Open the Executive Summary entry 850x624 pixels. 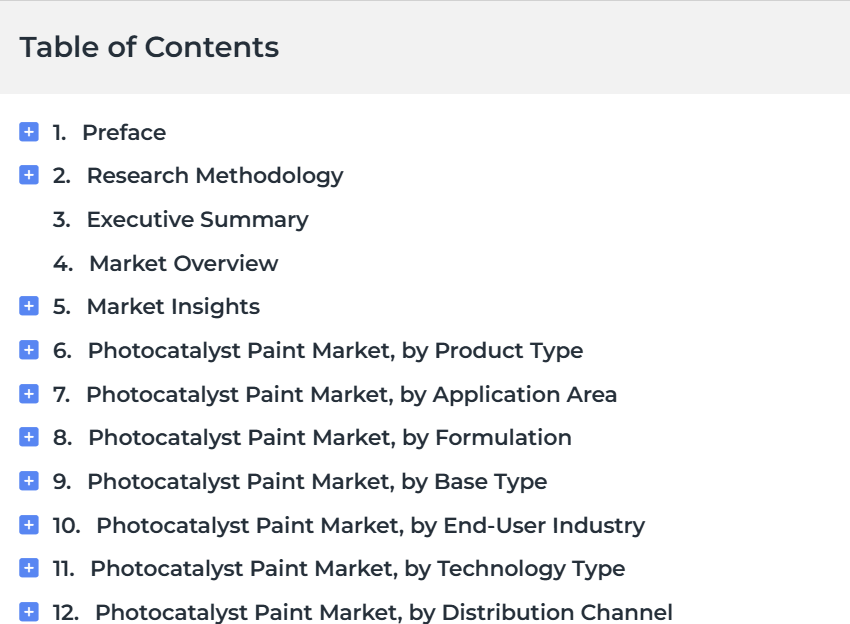pyautogui.click(x=197, y=220)
